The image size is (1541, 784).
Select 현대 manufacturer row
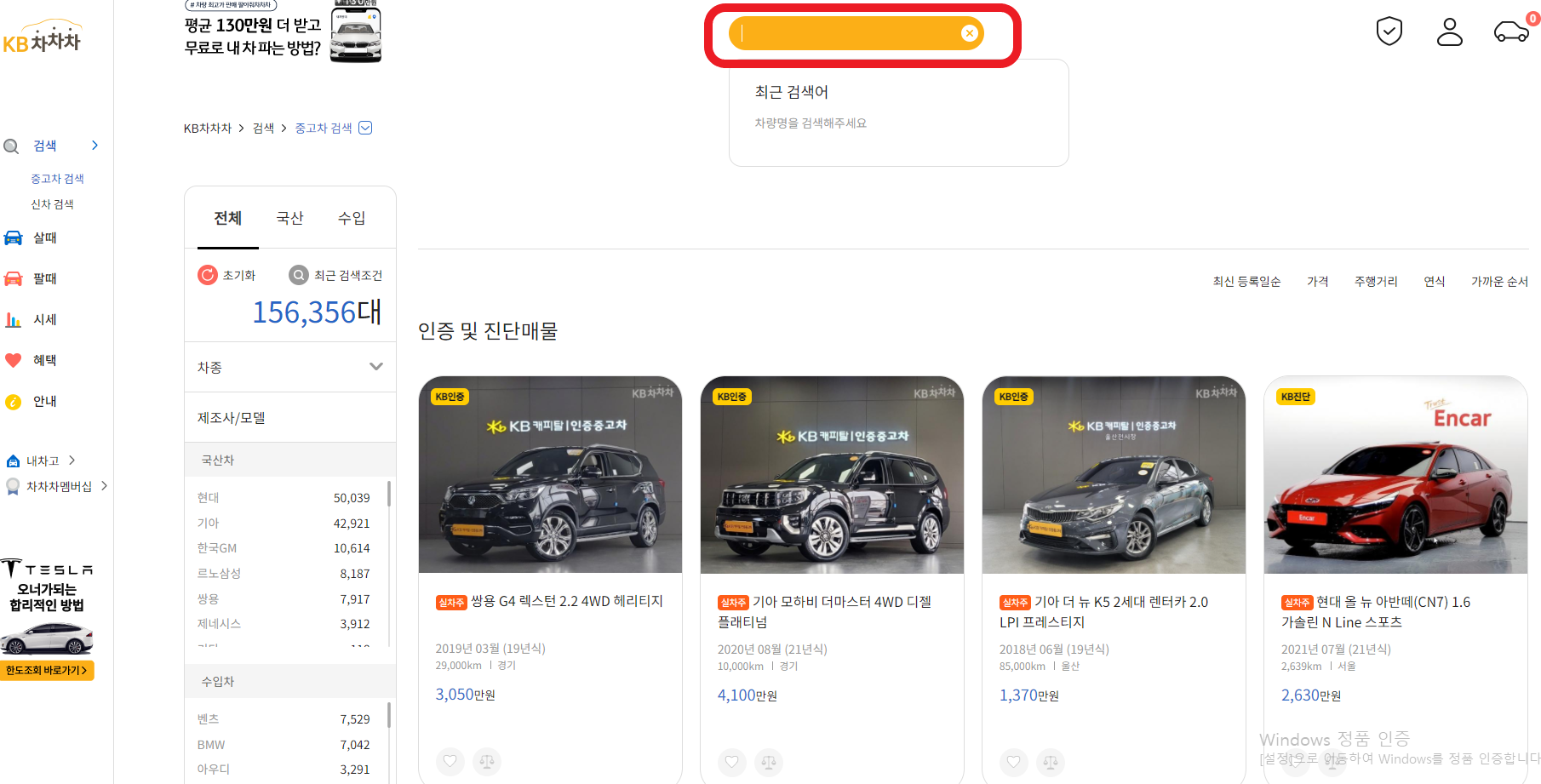pos(284,498)
